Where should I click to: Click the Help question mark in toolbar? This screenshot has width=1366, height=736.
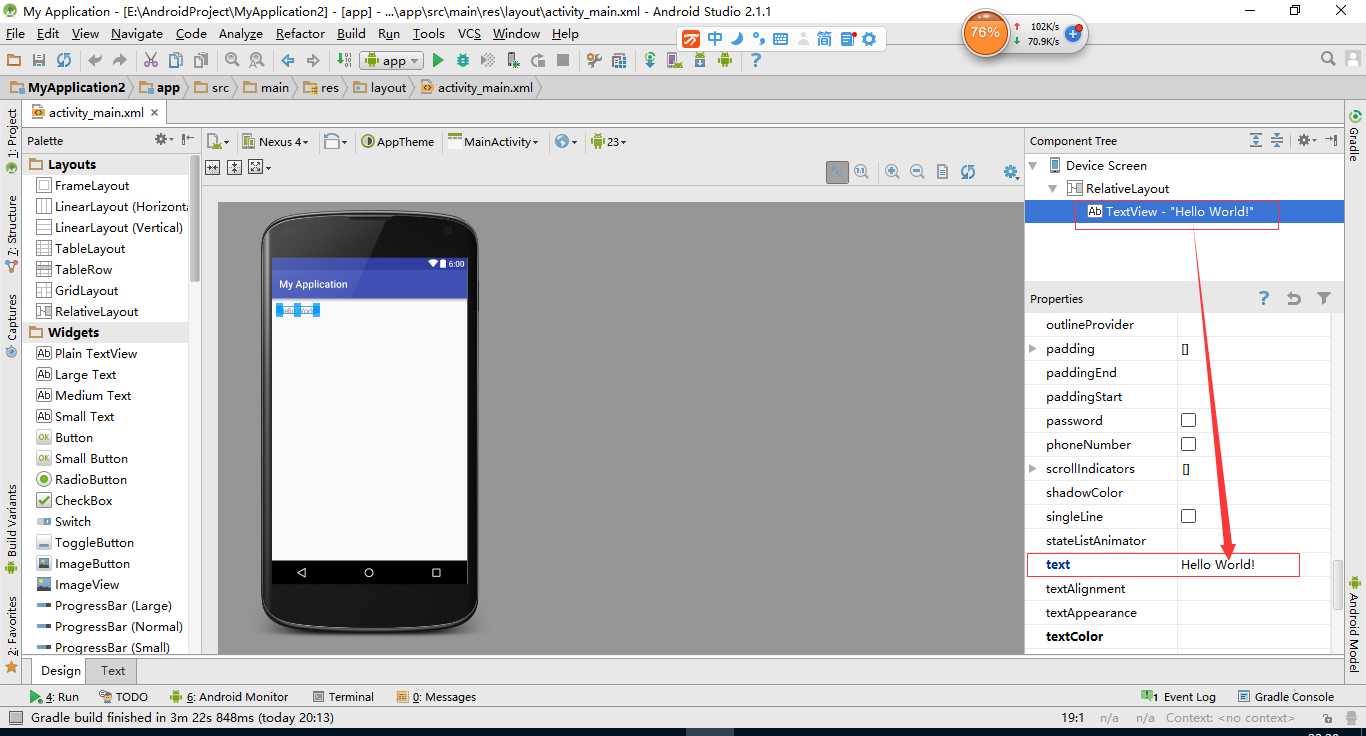pyautogui.click(x=756, y=60)
